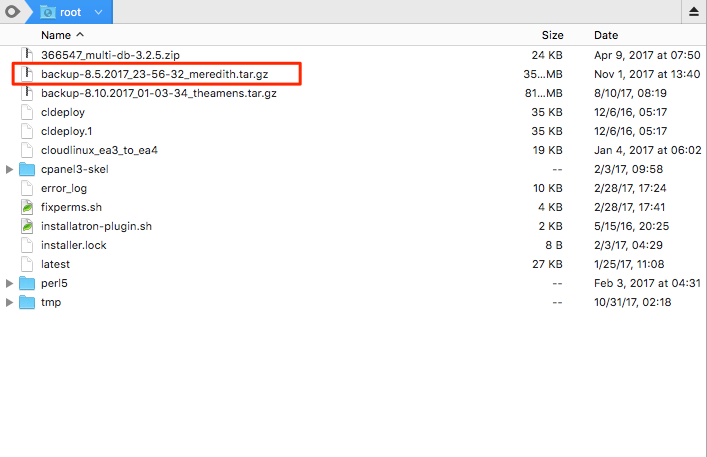Click the 35...MB size value

click(x=543, y=74)
